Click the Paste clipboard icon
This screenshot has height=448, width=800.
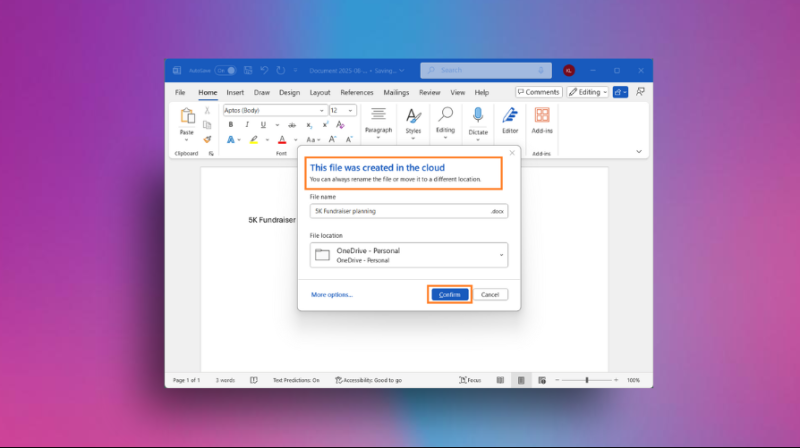pyautogui.click(x=187, y=117)
